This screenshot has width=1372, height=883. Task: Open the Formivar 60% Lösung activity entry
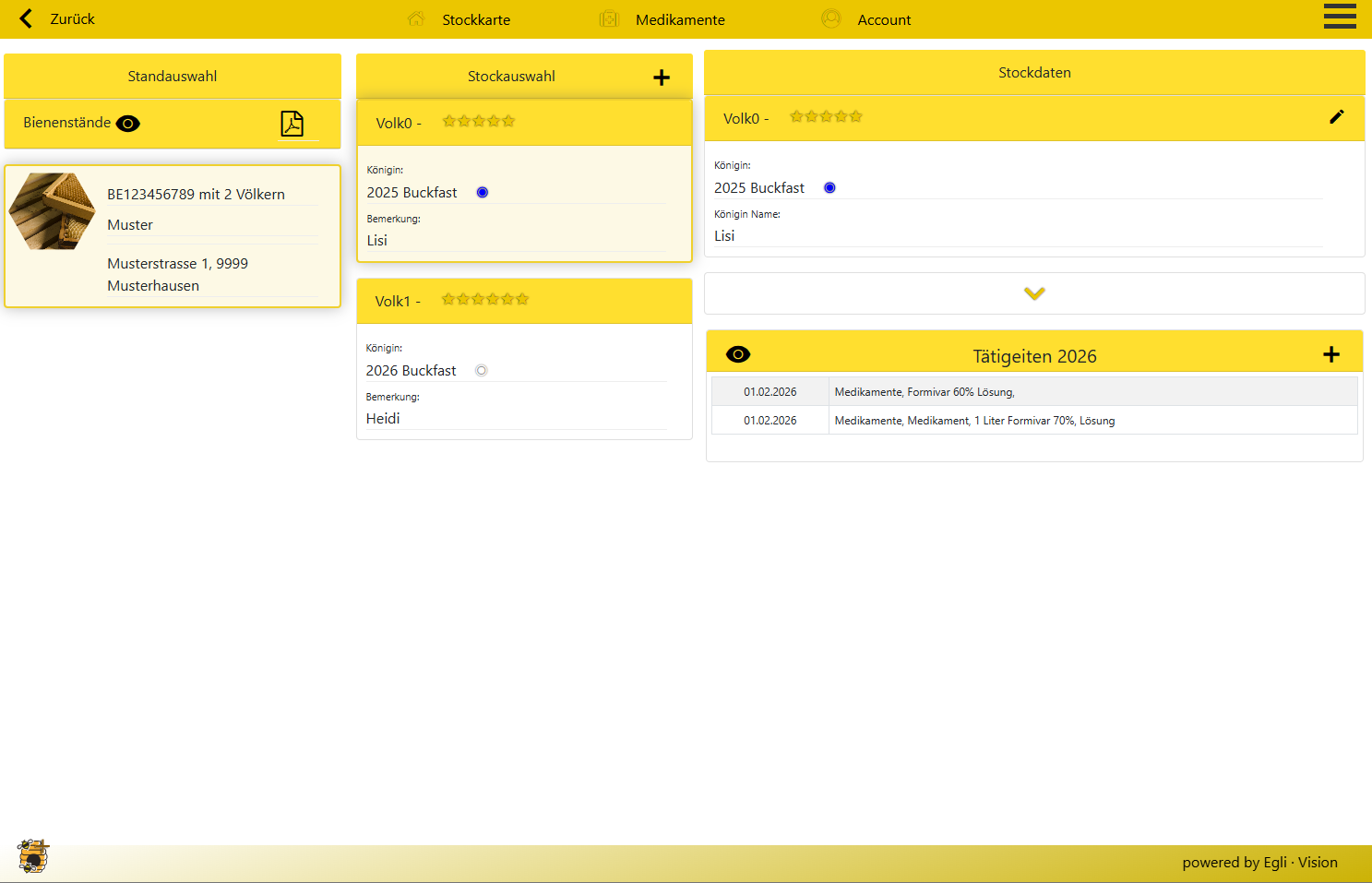point(924,392)
